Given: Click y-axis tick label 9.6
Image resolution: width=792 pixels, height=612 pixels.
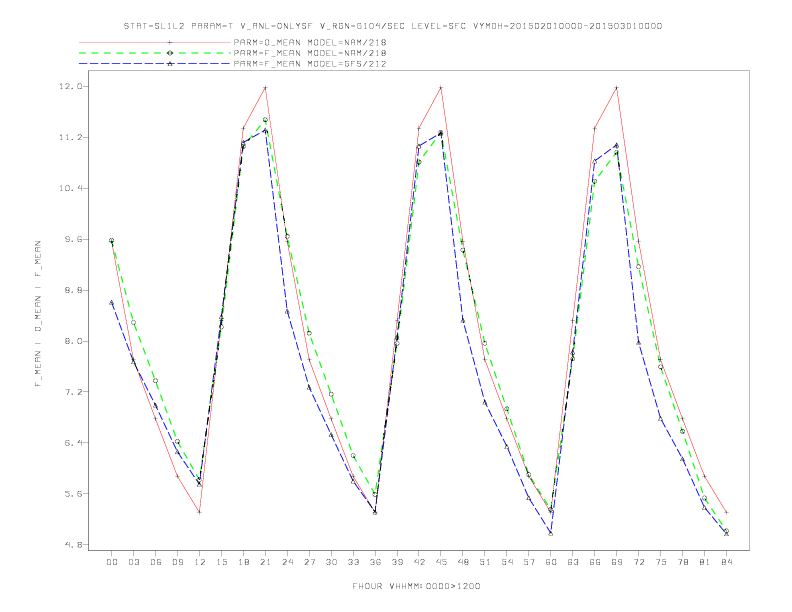Looking at the screenshot, I should tap(73, 239).
